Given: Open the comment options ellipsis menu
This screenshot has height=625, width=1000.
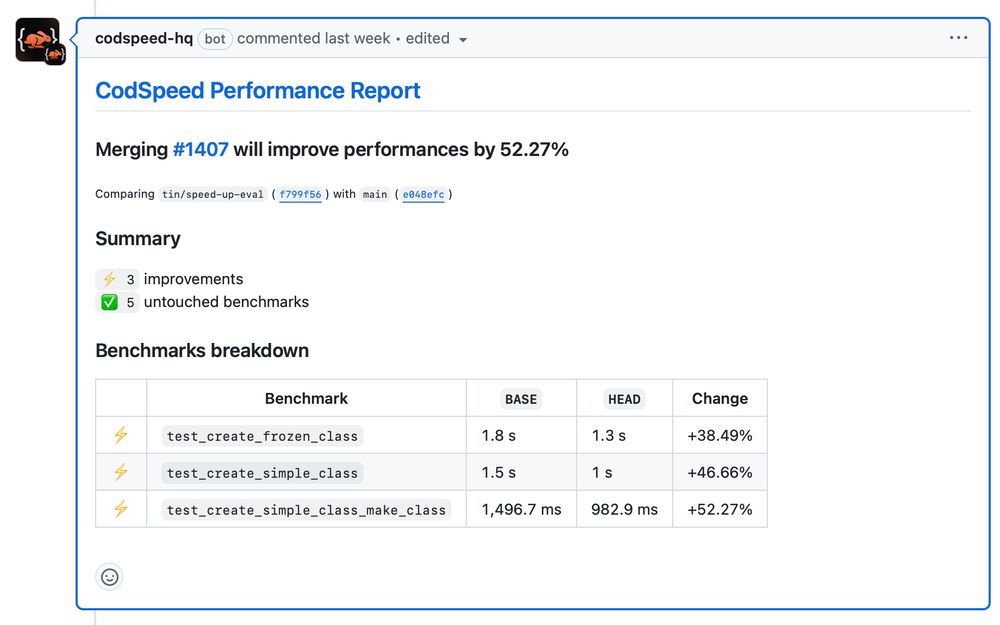Looking at the screenshot, I should tap(958, 38).
